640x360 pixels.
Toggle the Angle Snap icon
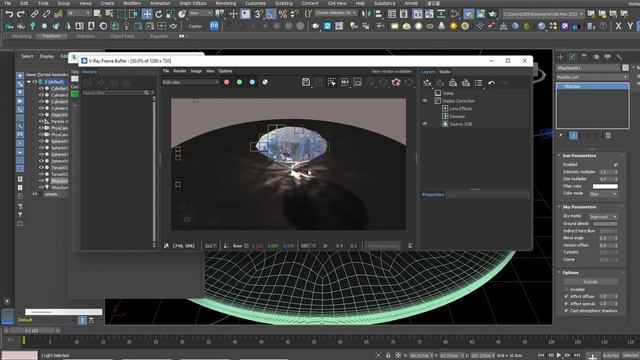click(271, 14)
